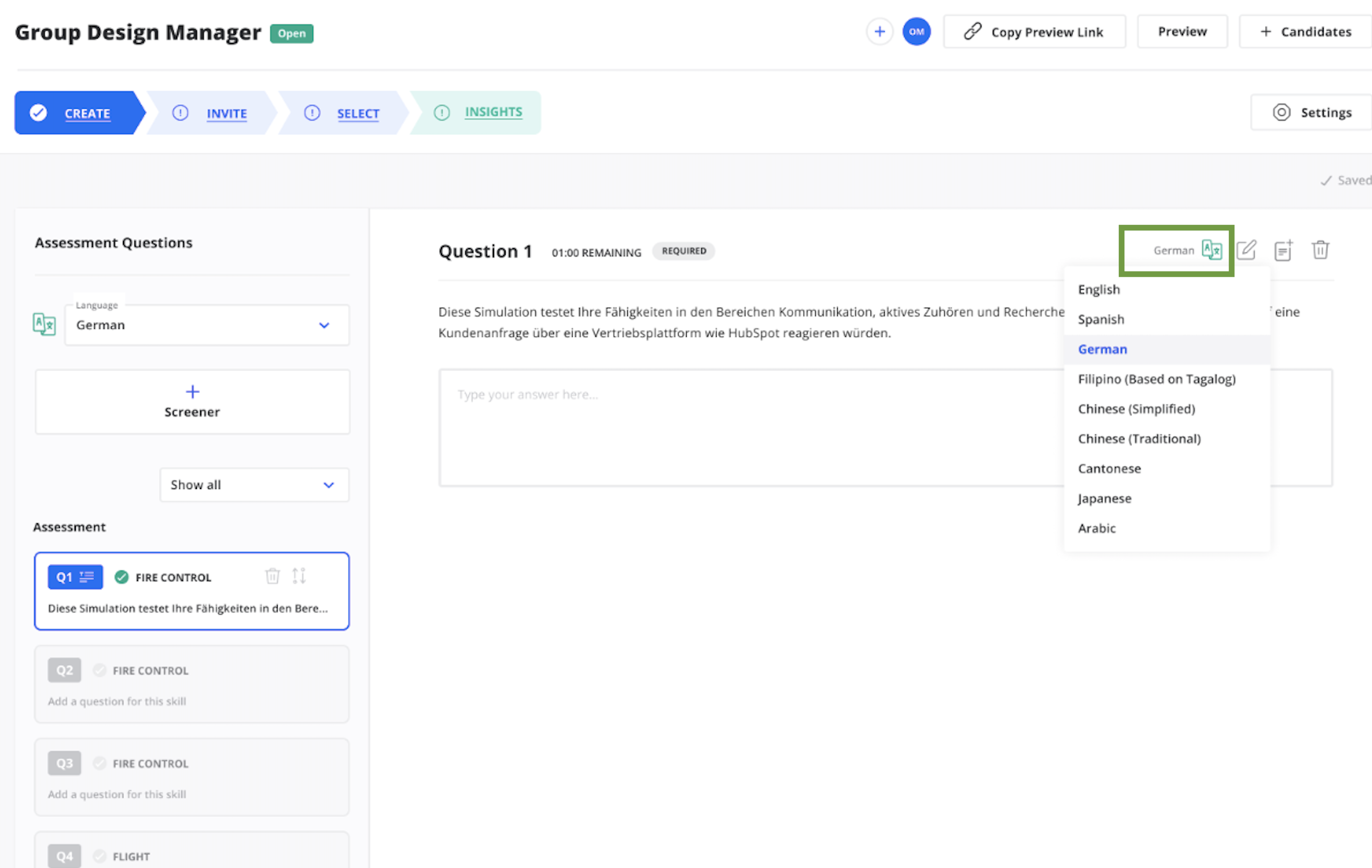Choose Spanish in the language menu
The image size is (1372, 868).
pyautogui.click(x=1101, y=319)
